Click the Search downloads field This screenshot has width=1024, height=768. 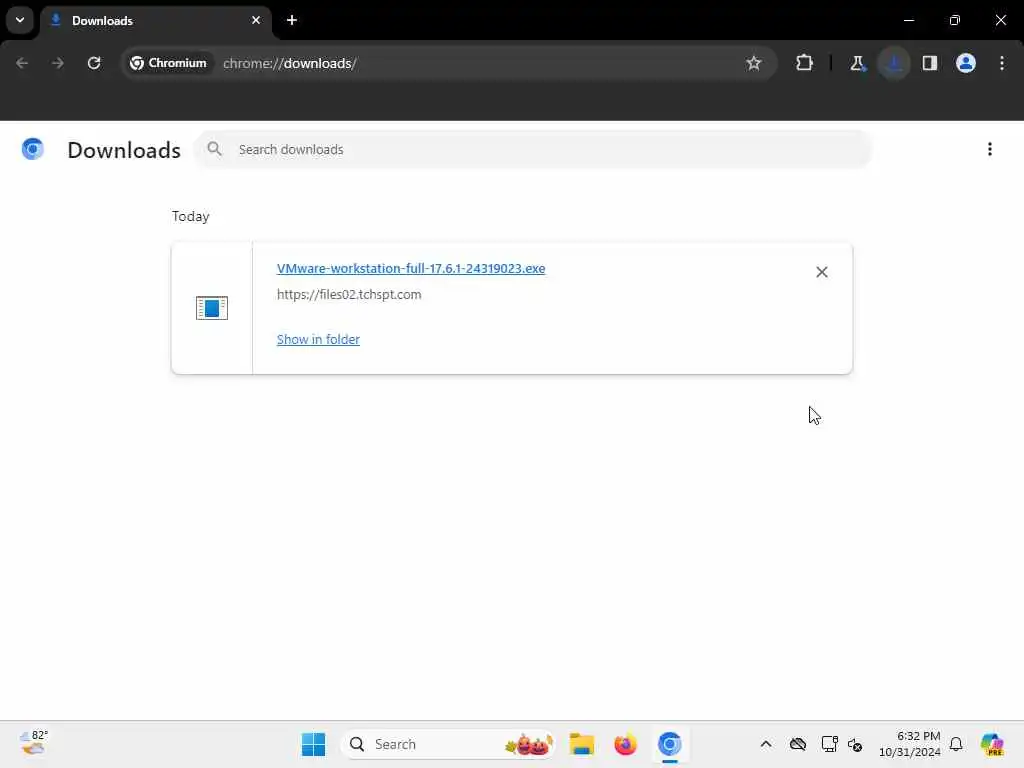click(532, 150)
